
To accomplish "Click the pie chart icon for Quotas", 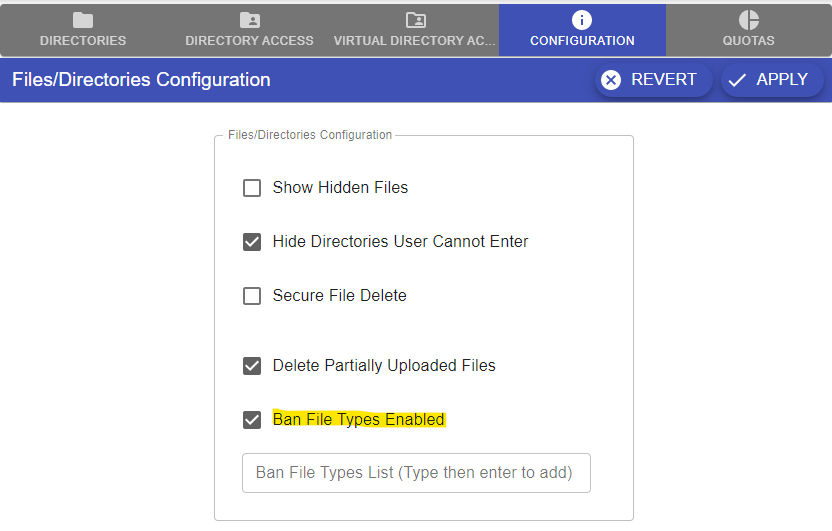I will point(749,20).
